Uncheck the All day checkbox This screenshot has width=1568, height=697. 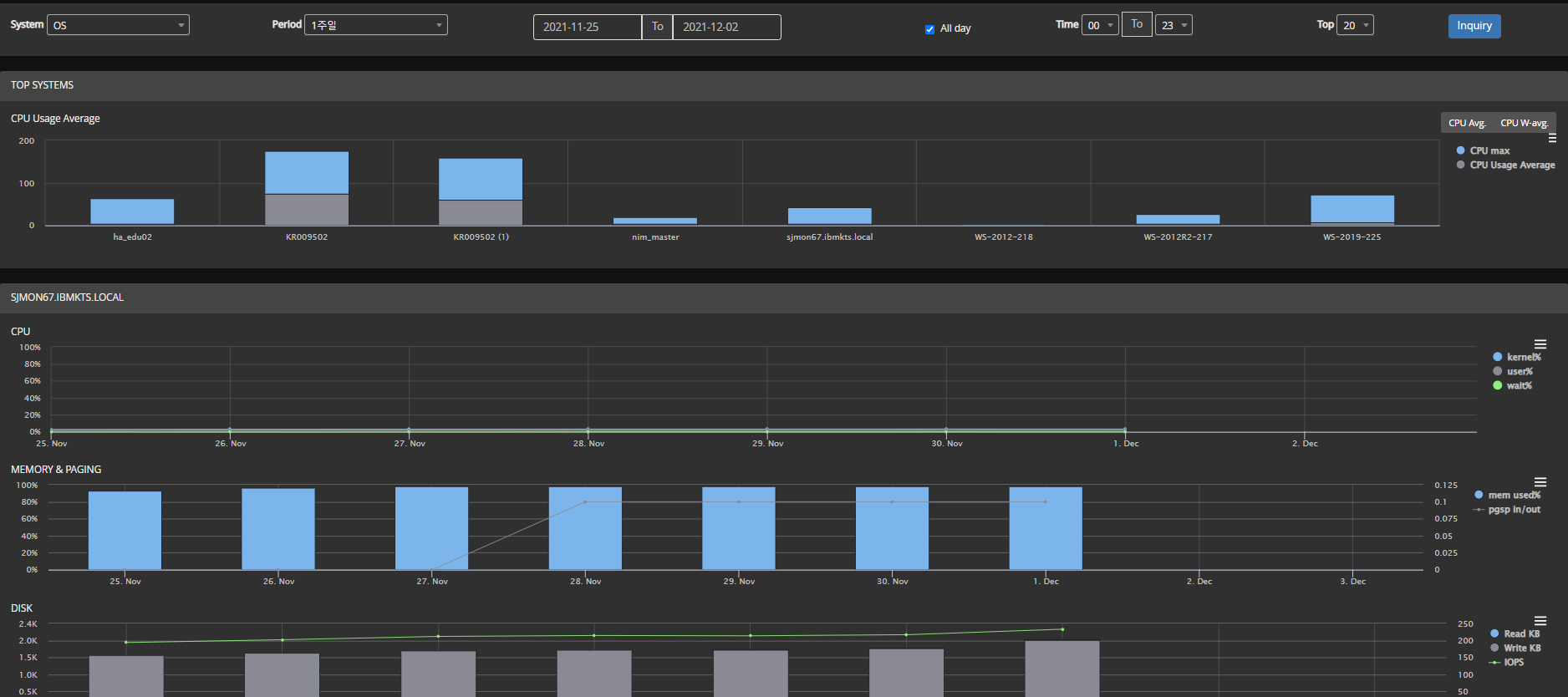929,29
